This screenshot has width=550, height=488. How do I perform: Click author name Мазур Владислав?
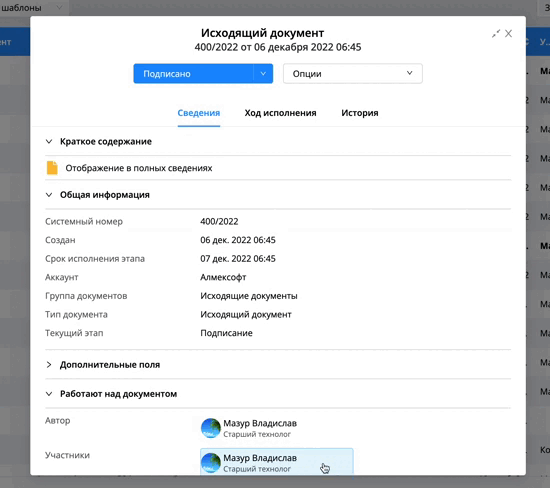click(260, 423)
